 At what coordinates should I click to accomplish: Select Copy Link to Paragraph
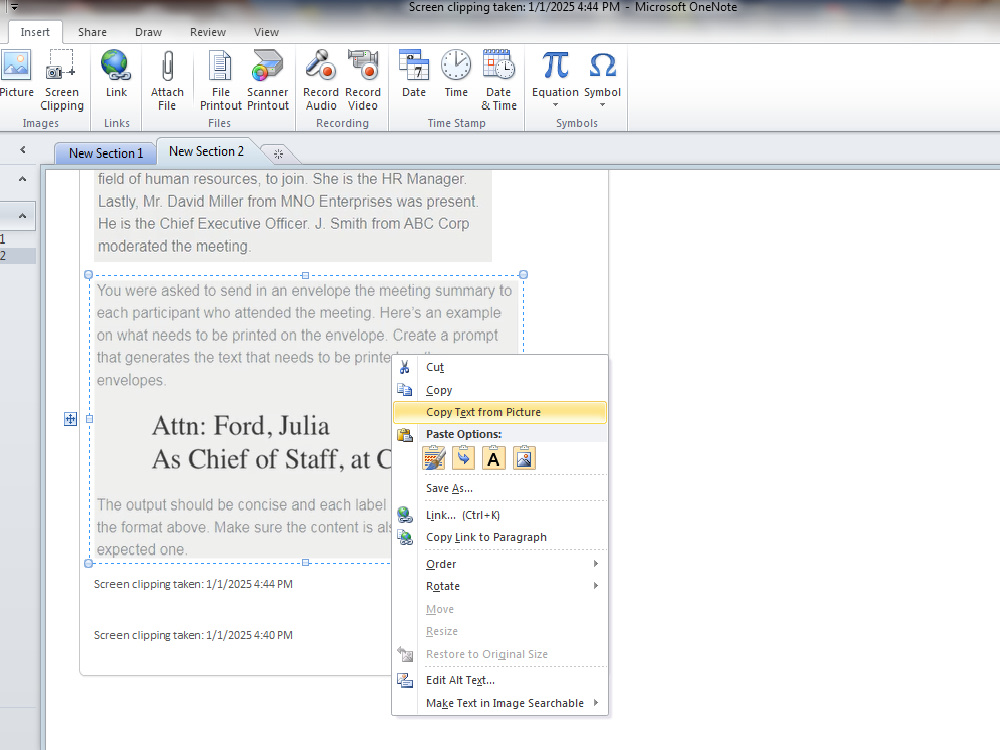coord(499,537)
